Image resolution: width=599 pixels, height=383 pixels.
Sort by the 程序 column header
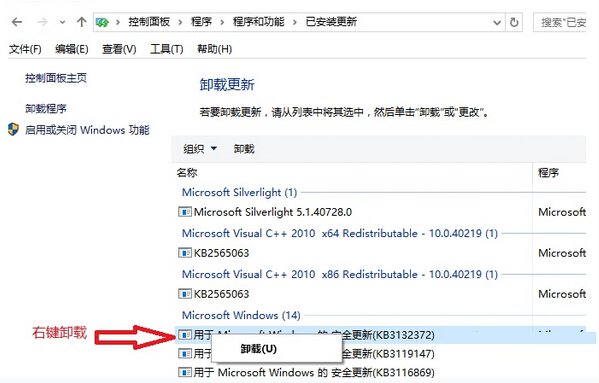pyautogui.click(x=549, y=173)
